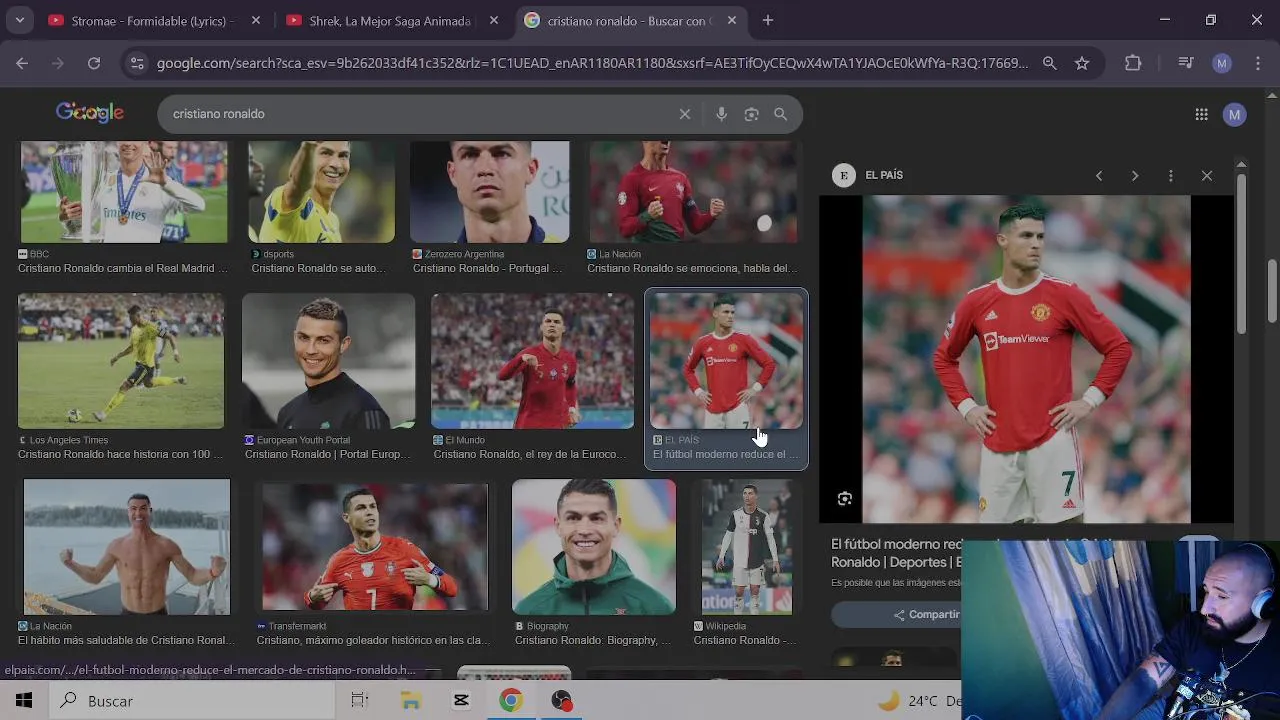Open the large Manchester United preview image
1280x720 pixels.
point(1027,359)
